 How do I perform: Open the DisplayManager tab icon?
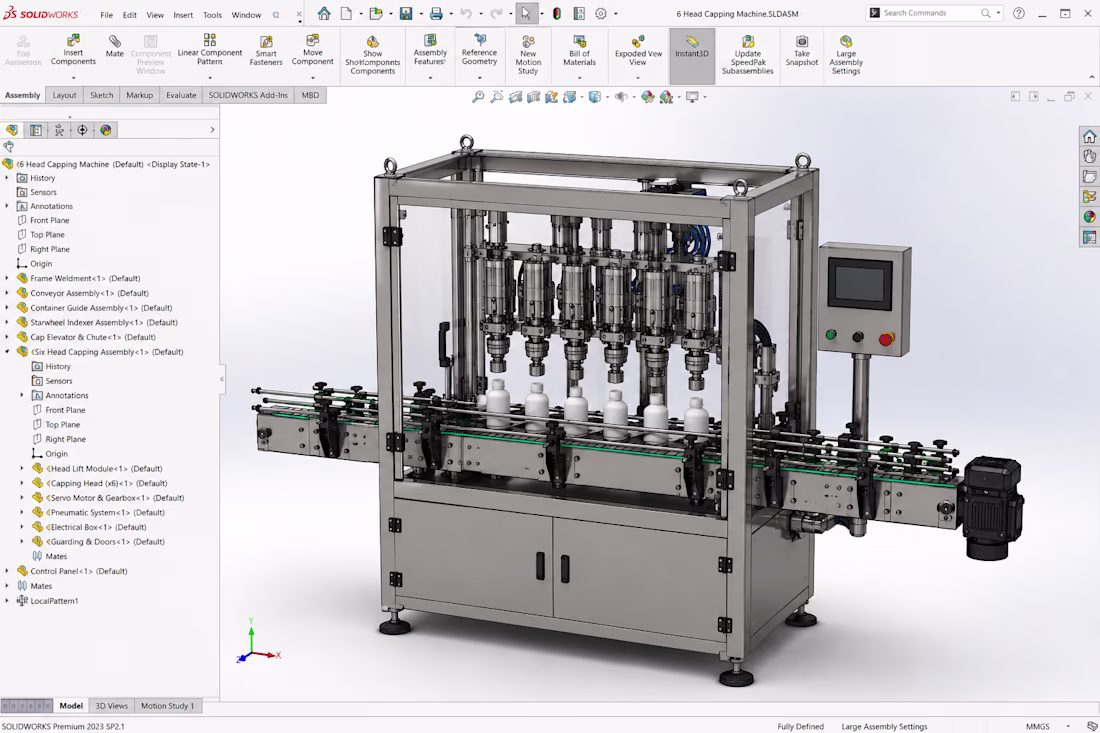(x=105, y=130)
